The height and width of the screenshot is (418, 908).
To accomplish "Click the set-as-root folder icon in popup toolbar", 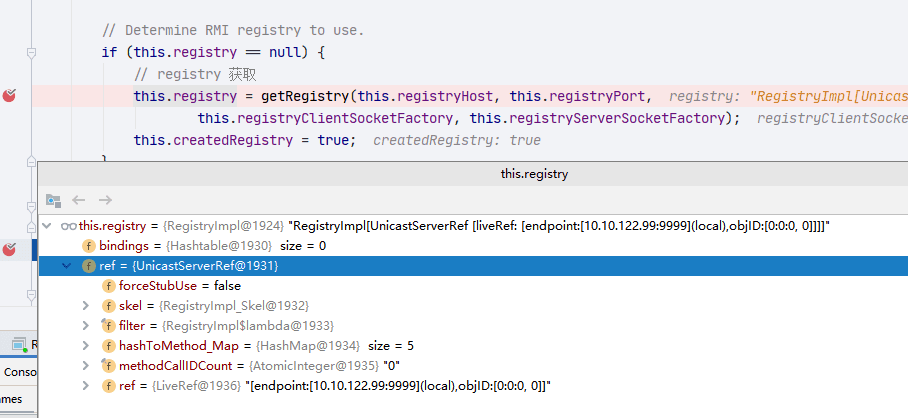I will [53, 200].
